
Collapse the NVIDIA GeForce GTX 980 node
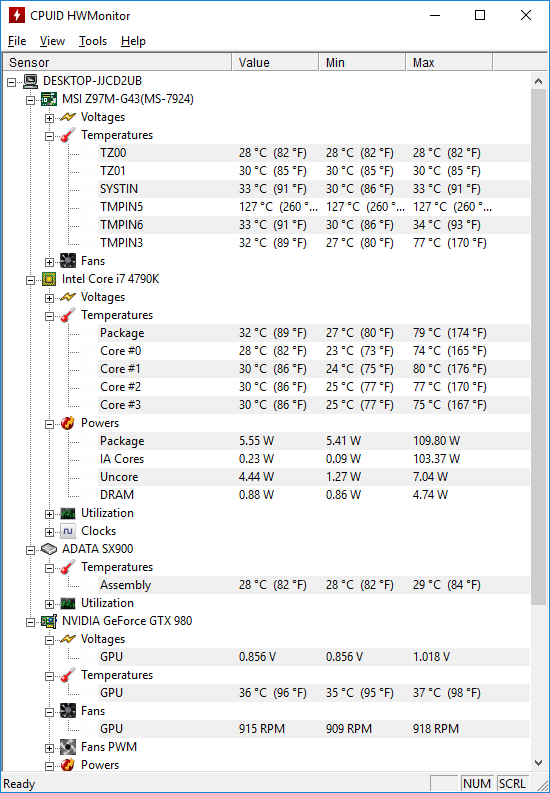pos(31,622)
